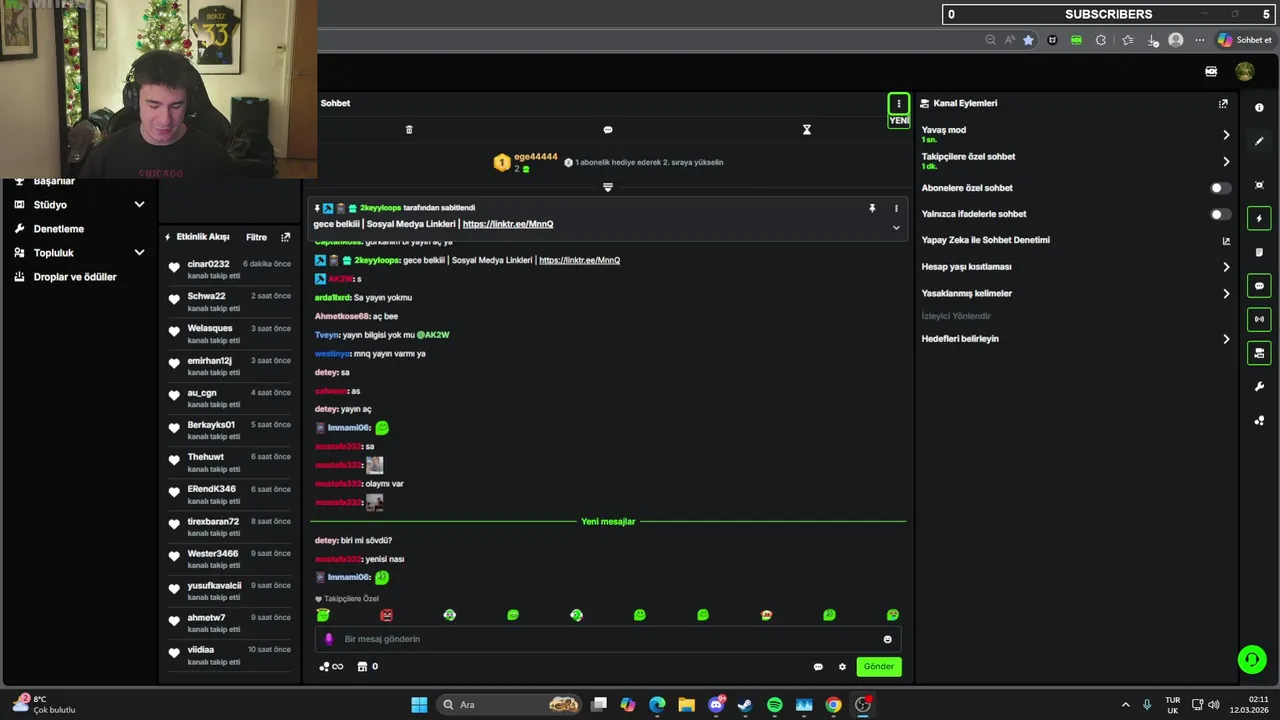Open Yapay Zeka ile Sohbet Denetimi link icon
This screenshot has height=720, width=1280.
coord(1226,241)
